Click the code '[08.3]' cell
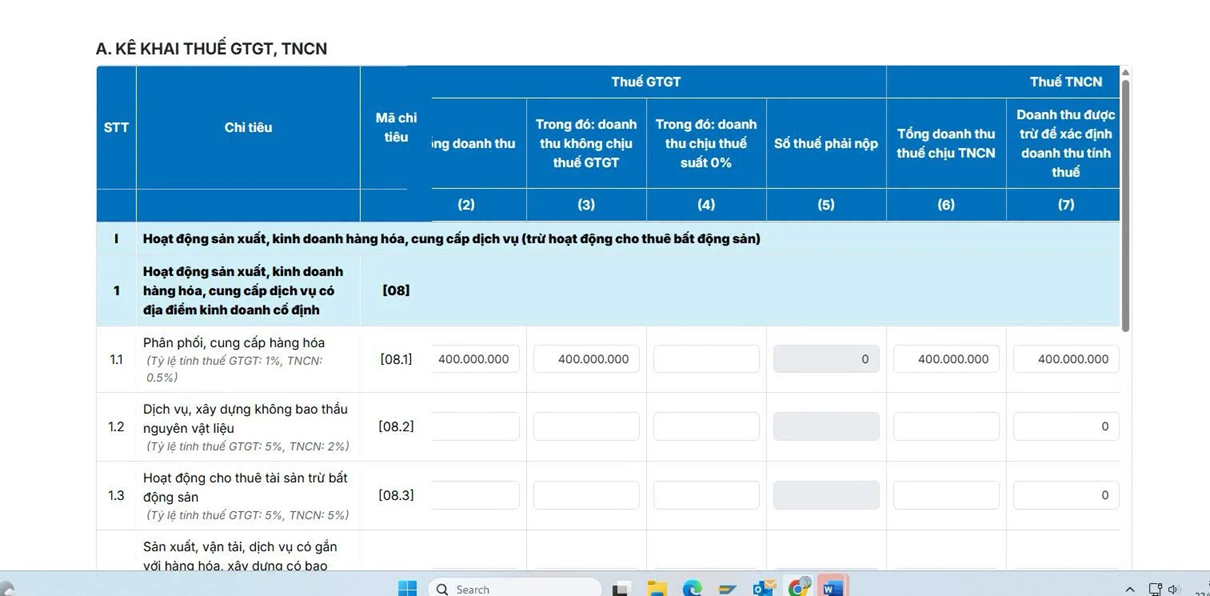Image resolution: width=1210 pixels, height=596 pixels. 396,496
